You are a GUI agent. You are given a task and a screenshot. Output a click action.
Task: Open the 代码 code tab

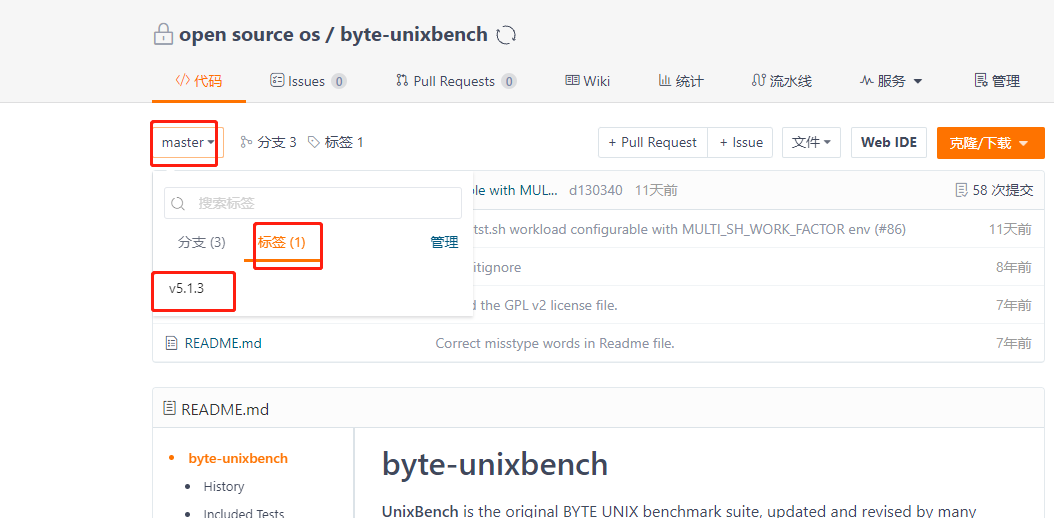tap(198, 81)
